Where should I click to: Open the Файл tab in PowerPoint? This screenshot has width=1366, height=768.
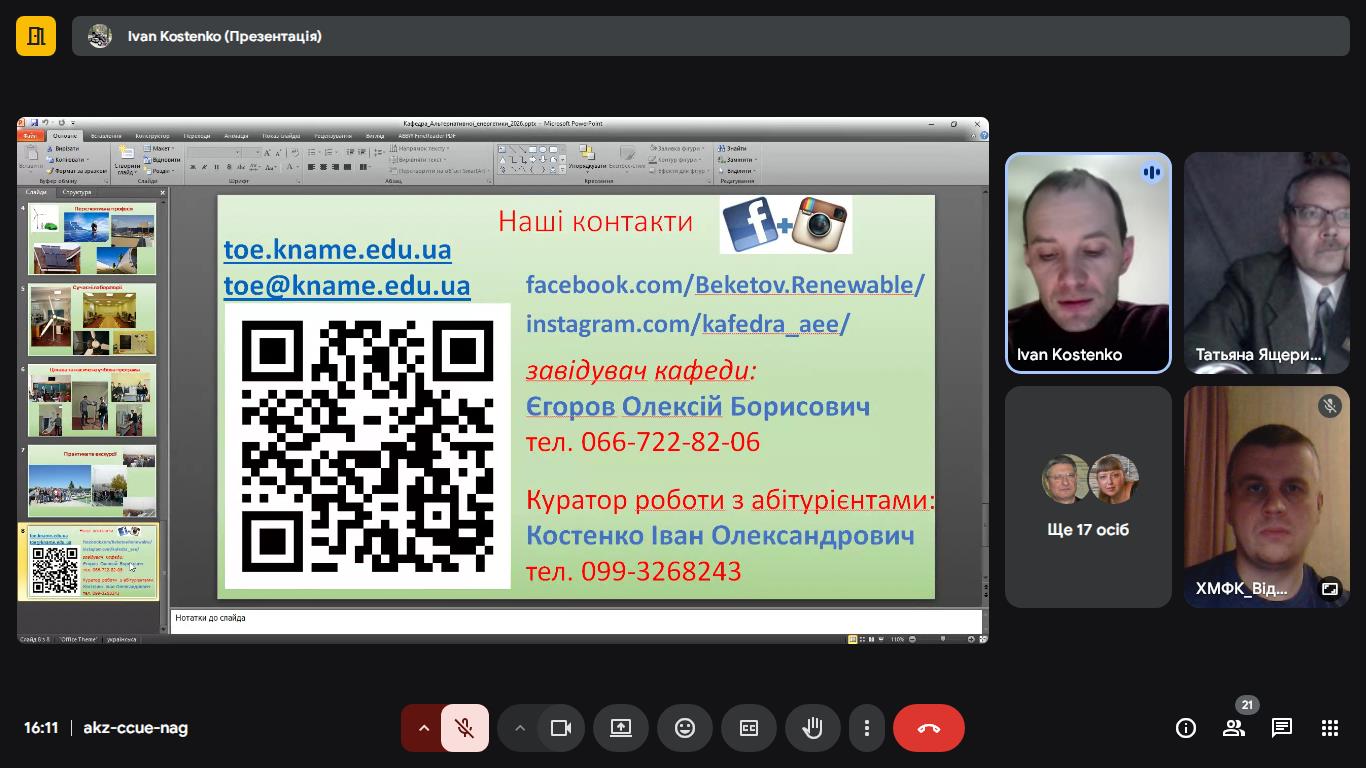30,136
